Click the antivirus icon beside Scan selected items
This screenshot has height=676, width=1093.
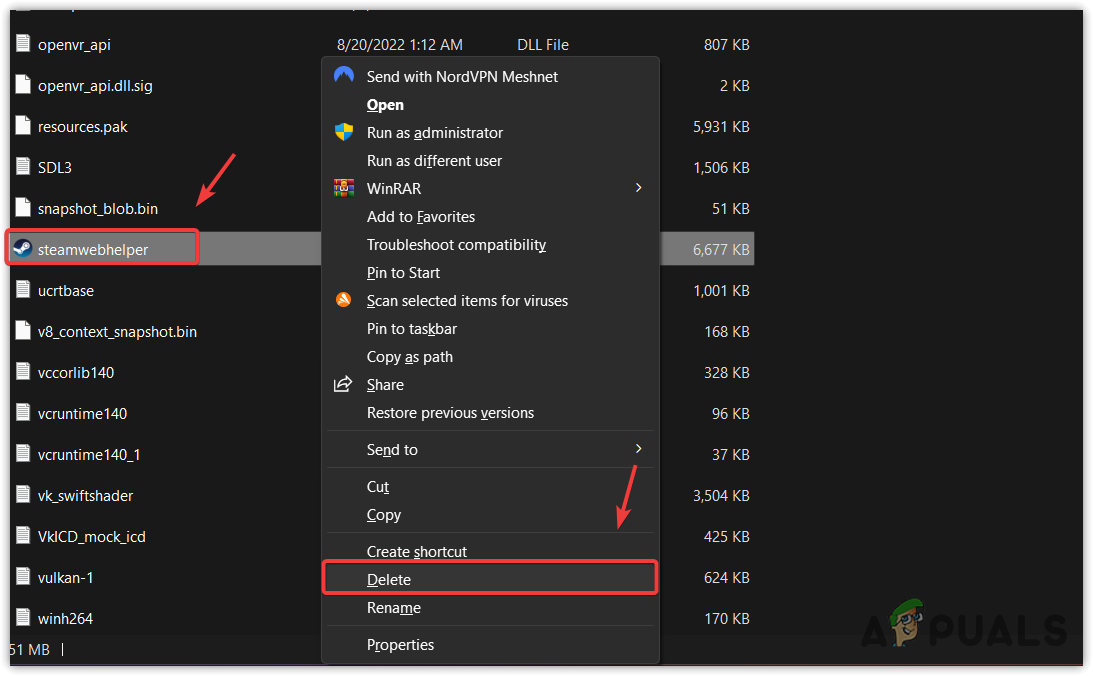click(343, 300)
